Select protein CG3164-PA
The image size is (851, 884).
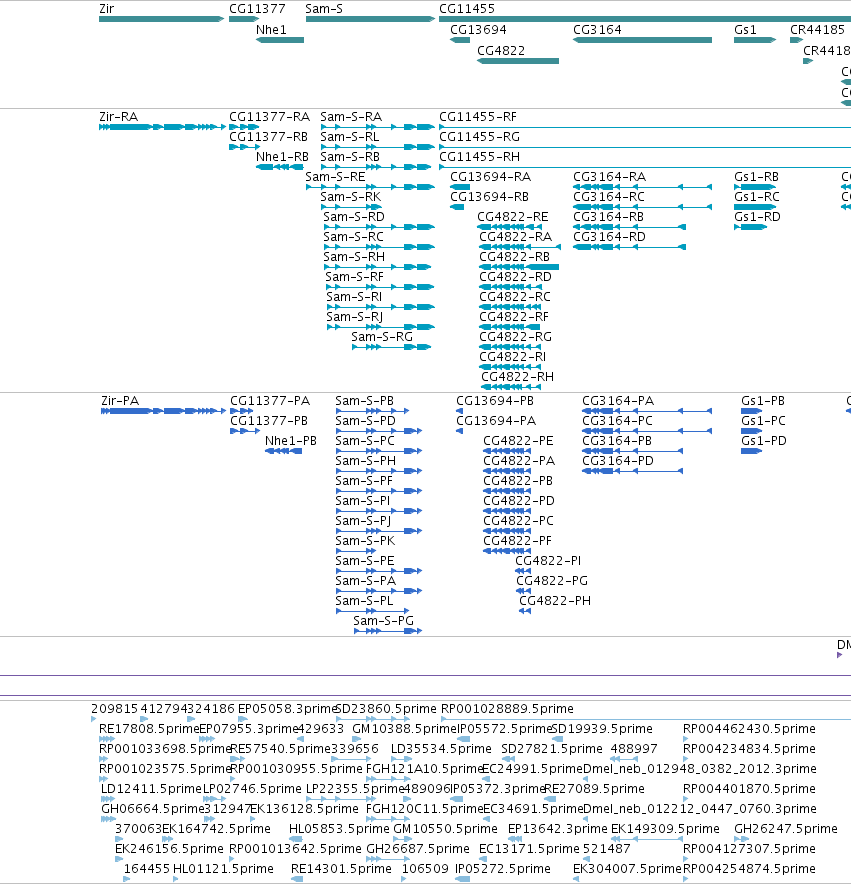[647, 411]
